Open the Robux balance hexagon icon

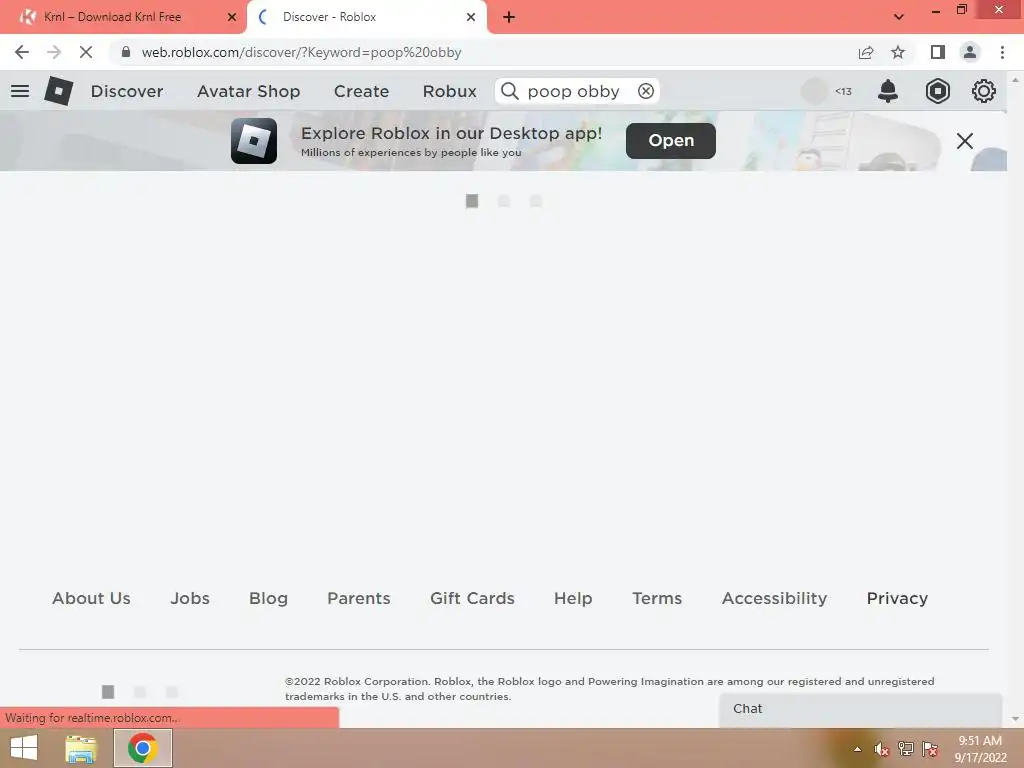[937, 91]
